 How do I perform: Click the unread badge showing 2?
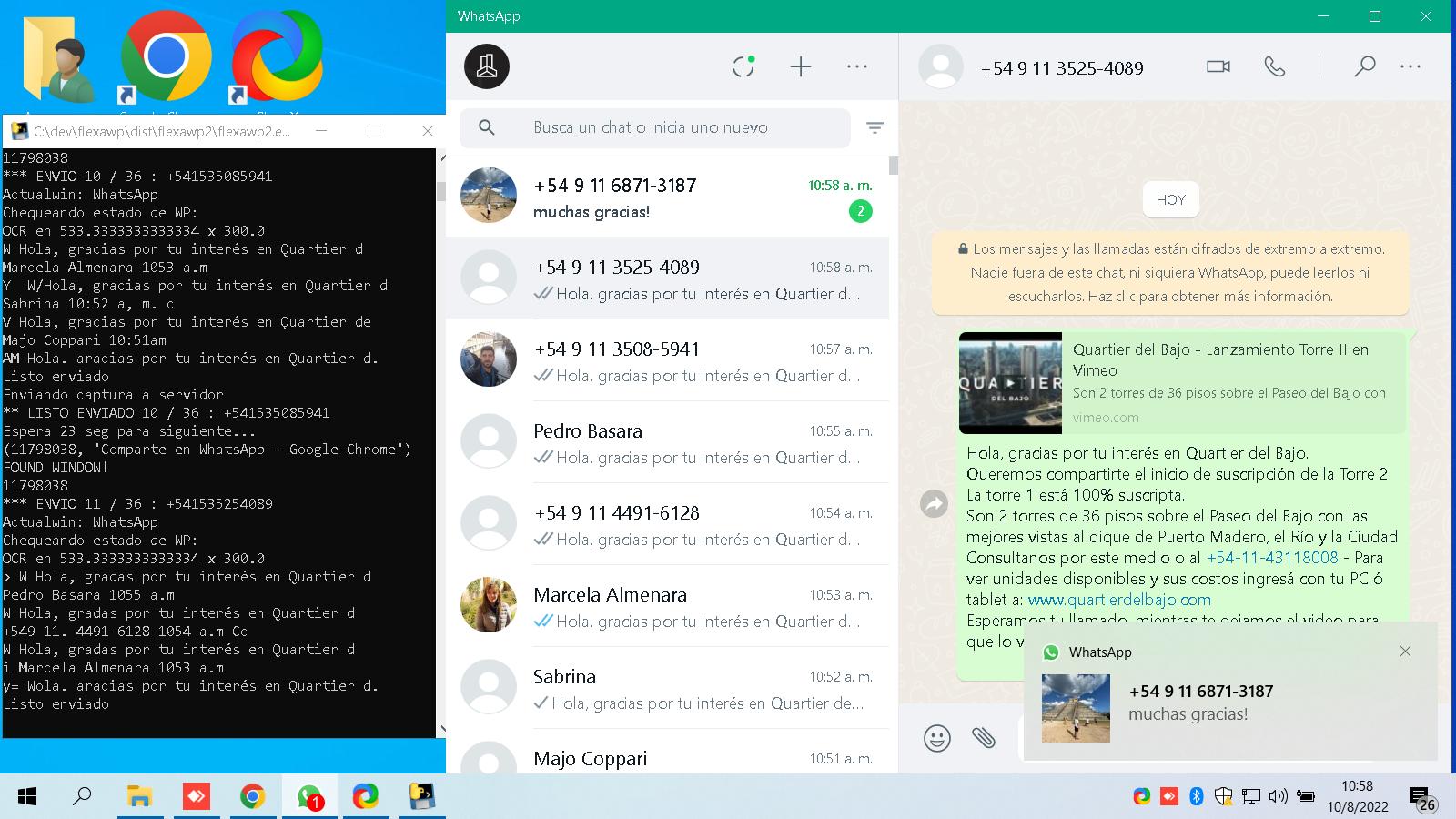coord(860,211)
